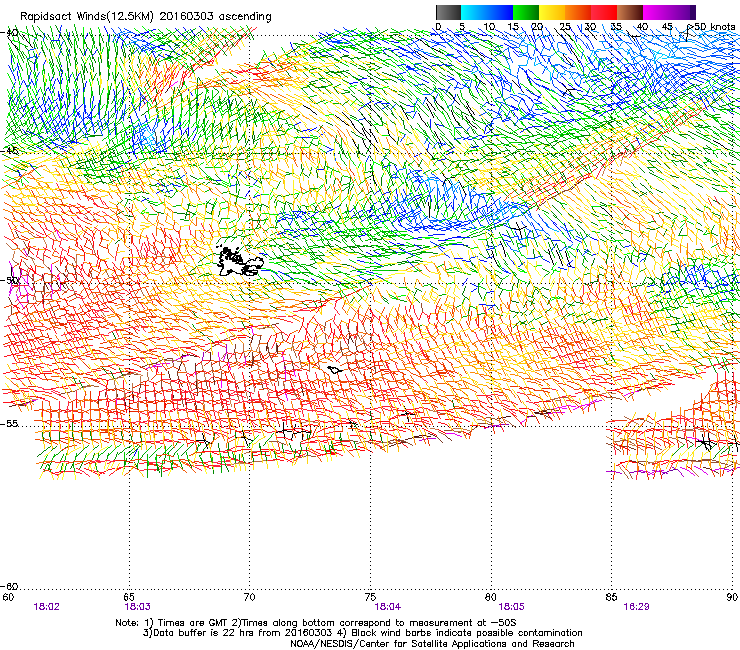Click the magenta-purple 40-50 knots legend swatch

669,12
